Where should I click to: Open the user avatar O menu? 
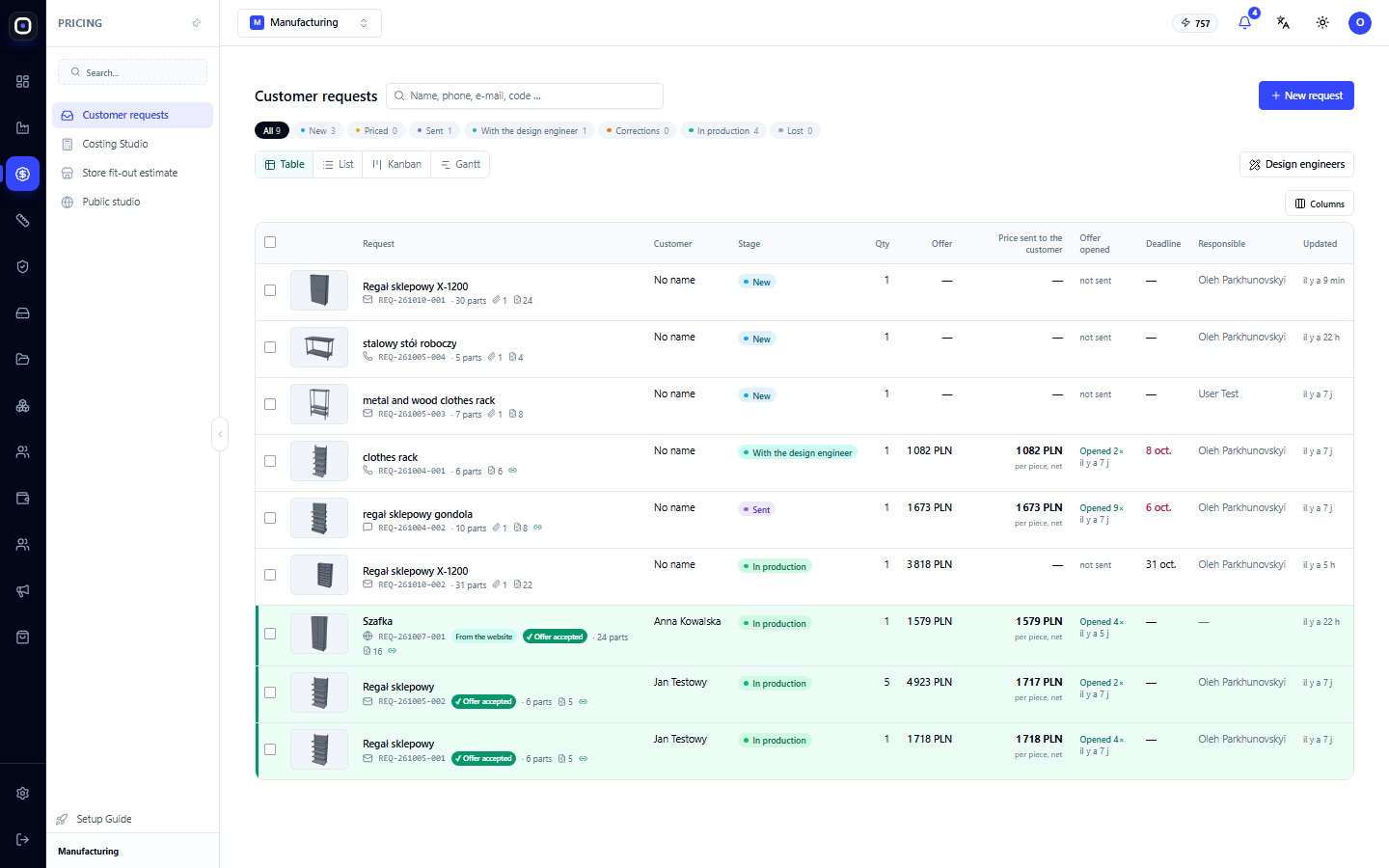pyautogui.click(x=1360, y=22)
